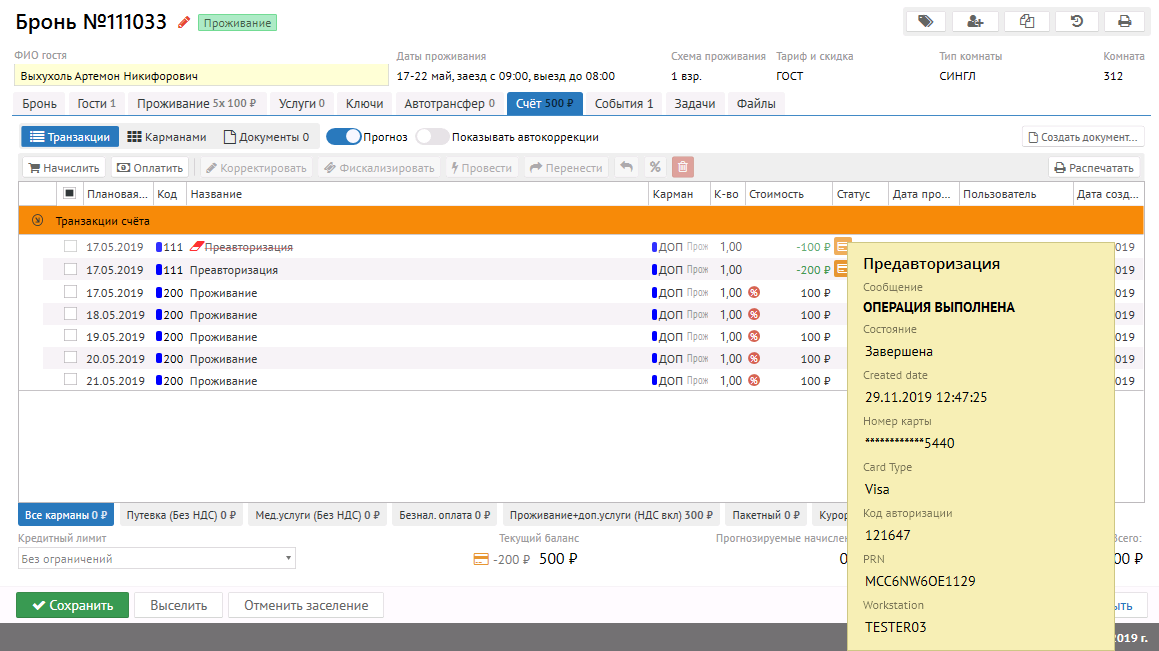This screenshot has height=651, width=1159.
Task: Collapse the Транзакции счёта group
Action: click(x=38, y=221)
